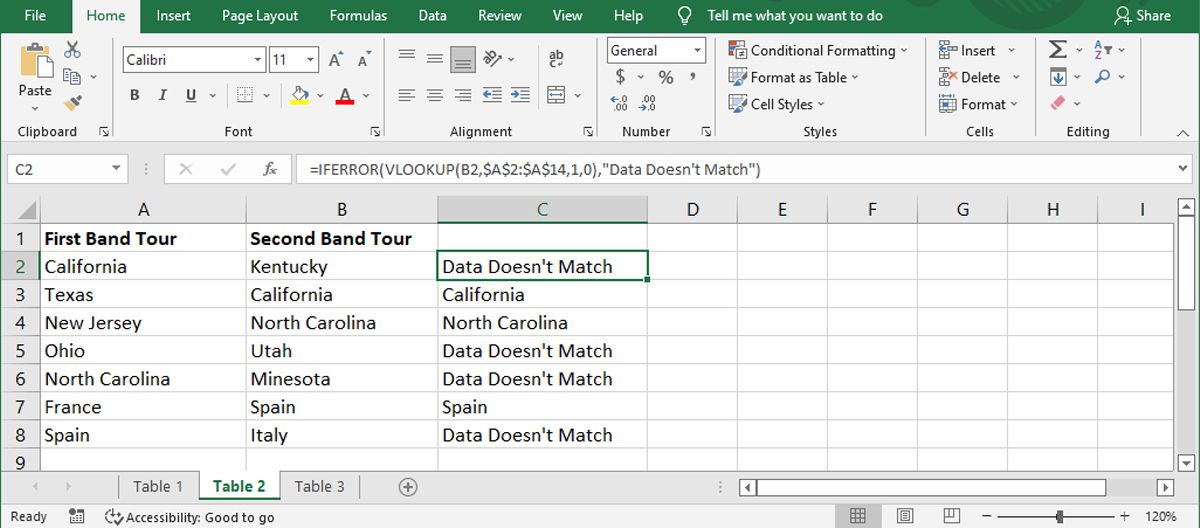
Task: Open the File tab
Action: (35, 15)
